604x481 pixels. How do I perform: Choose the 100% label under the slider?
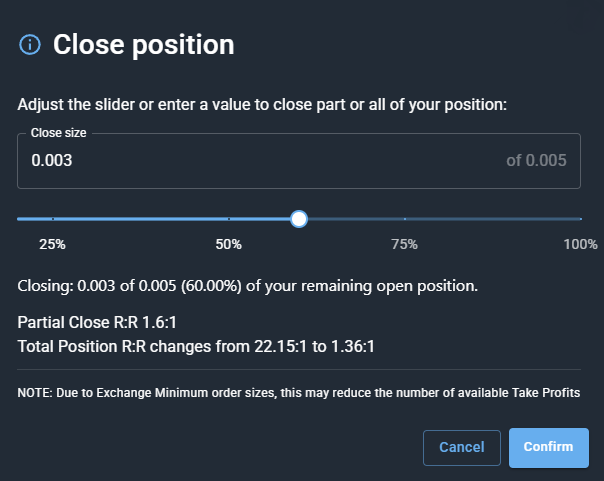click(581, 244)
